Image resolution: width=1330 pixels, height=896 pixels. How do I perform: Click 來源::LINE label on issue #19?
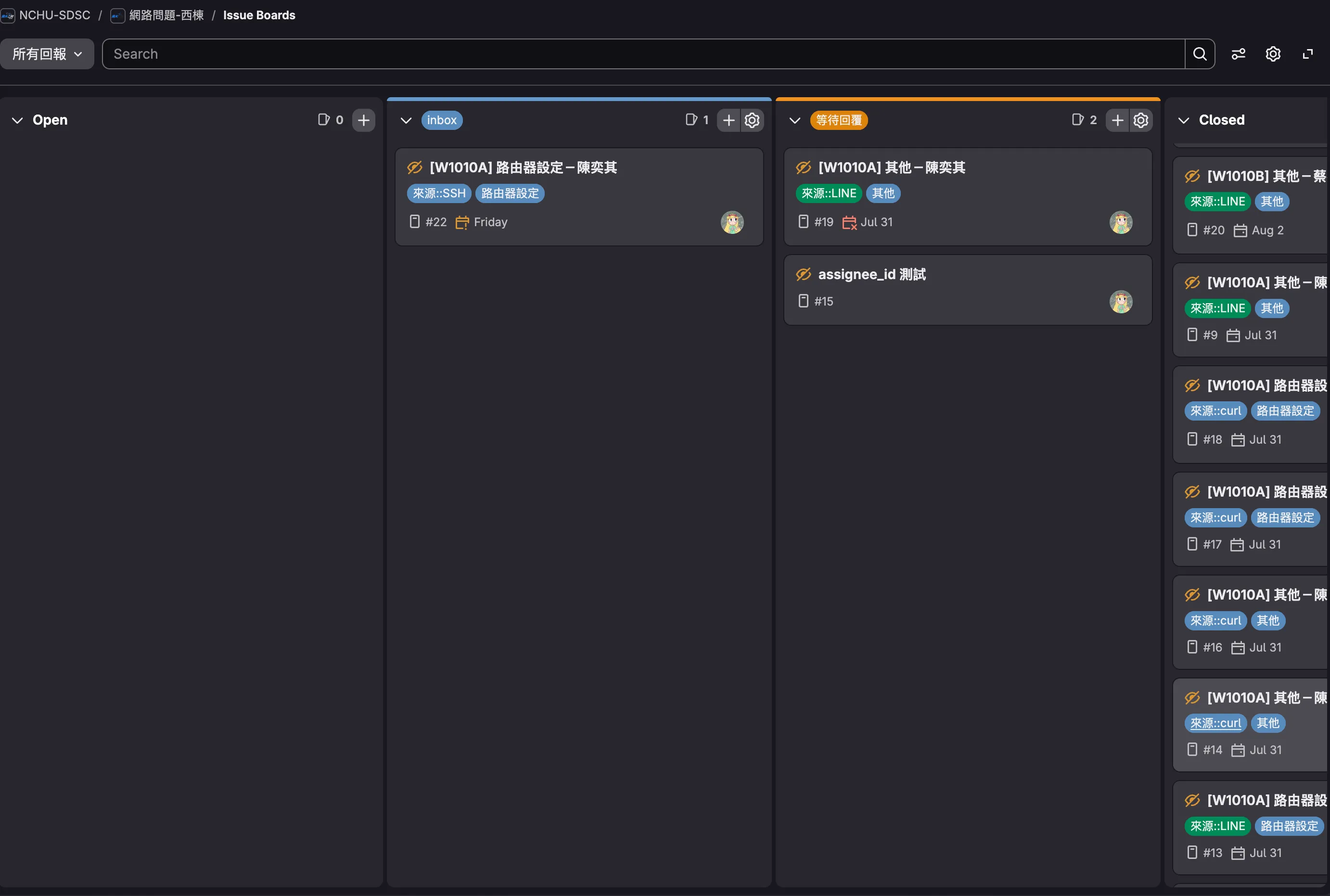[829, 193]
